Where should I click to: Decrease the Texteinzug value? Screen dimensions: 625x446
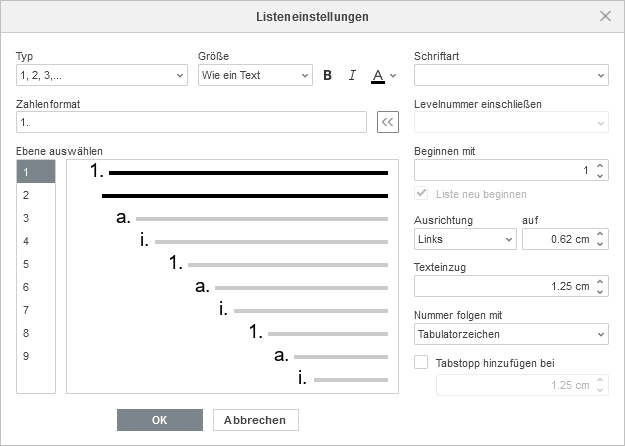(x=600, y=291)
